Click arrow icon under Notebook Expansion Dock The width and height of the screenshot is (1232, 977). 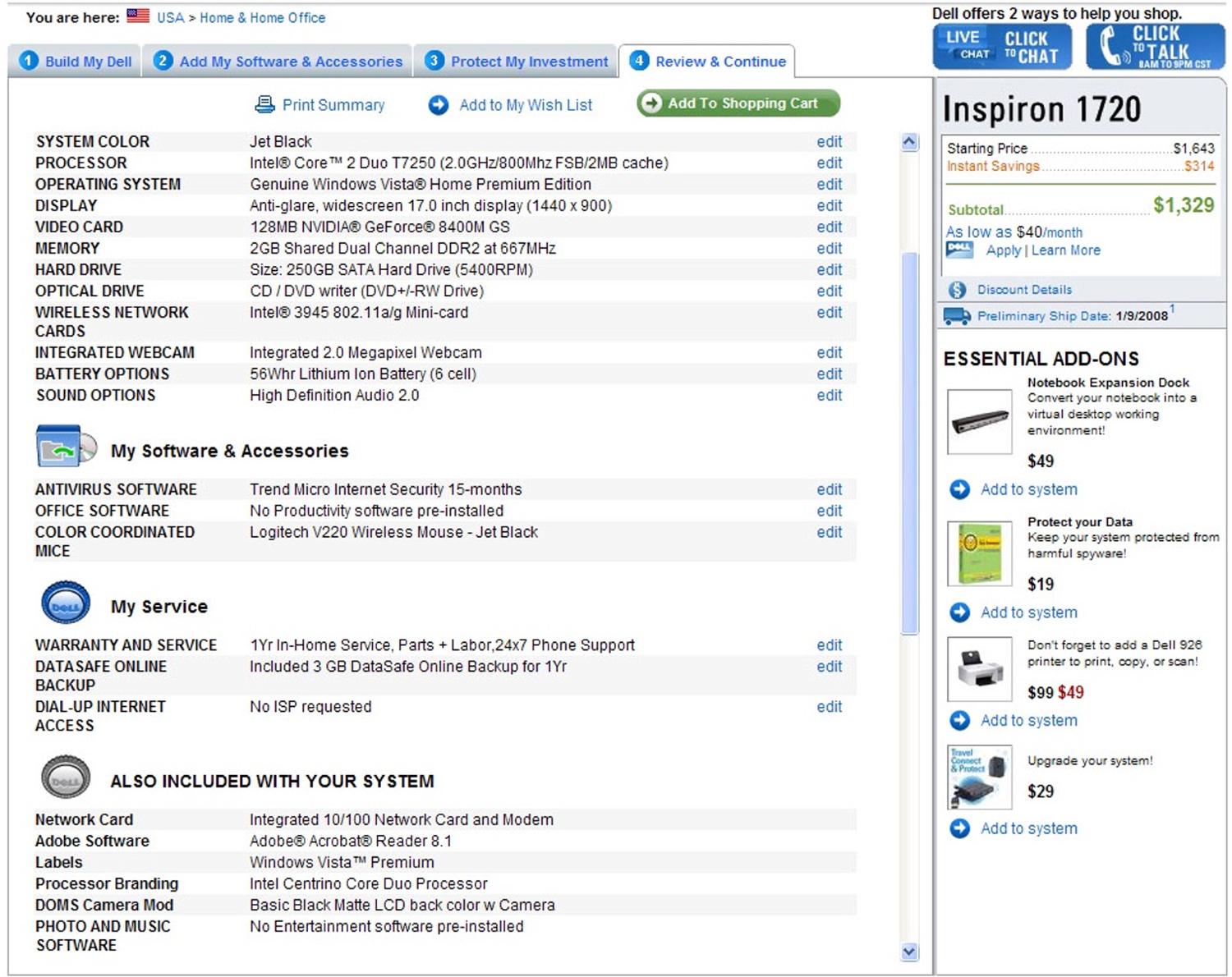point(959,490)
